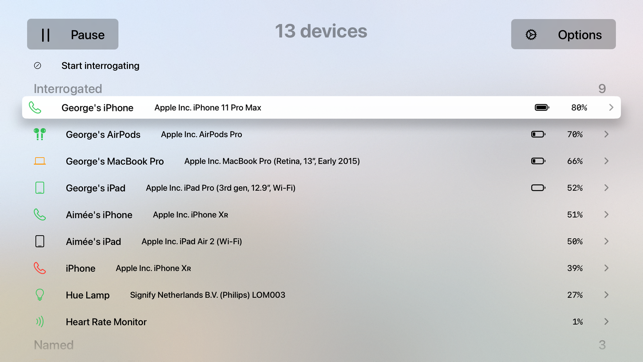
Task: Click the green phone icon for Aimée's iPhone
Action: point(40,214)
